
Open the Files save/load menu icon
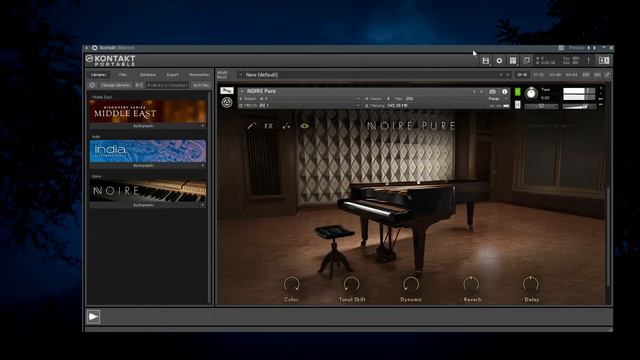coord(485,61)
